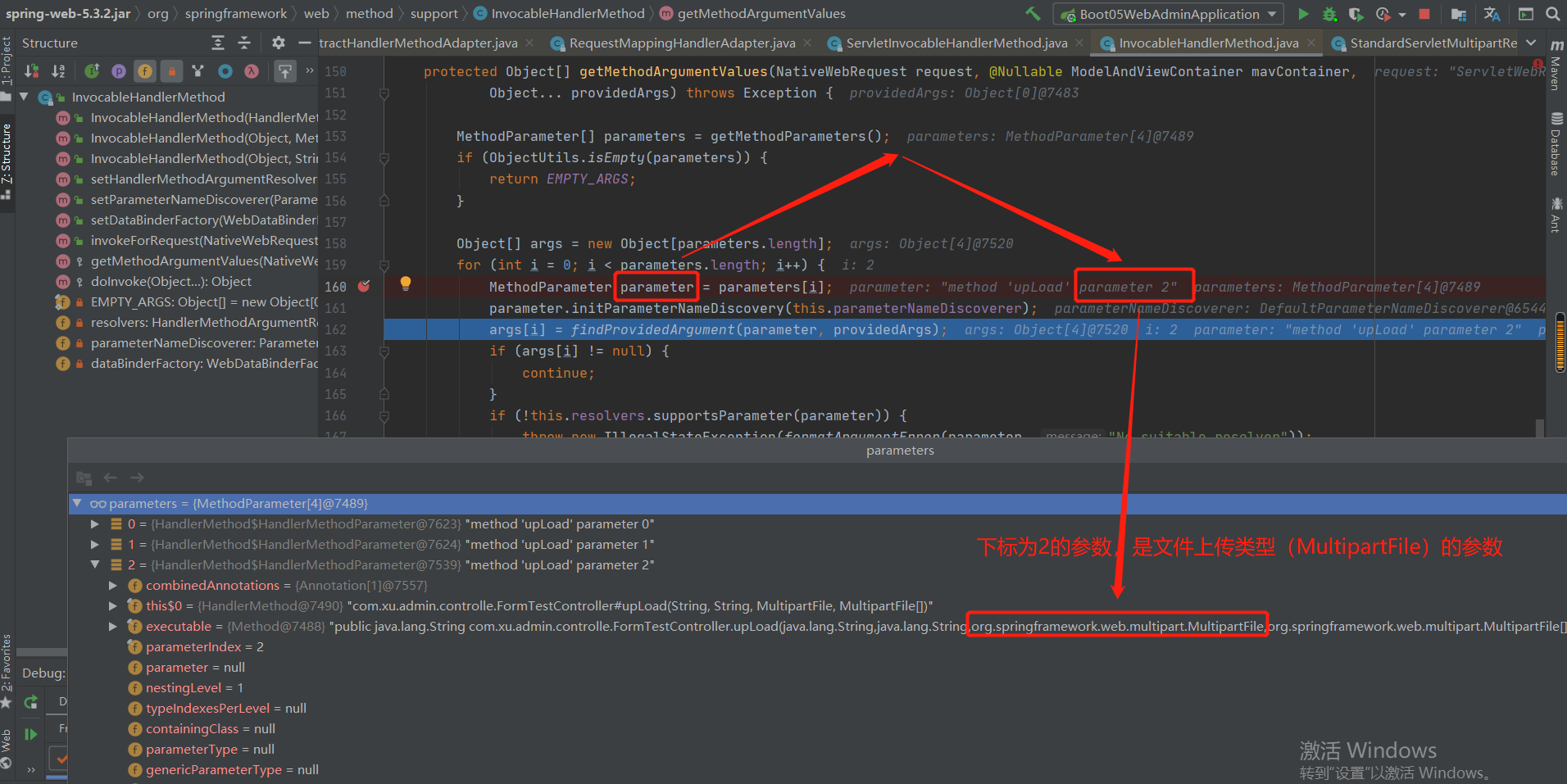The height and width of the screenshot is (784, 1567).
Task: Expand element 0 of parameters array
Action: click(95, 523)
